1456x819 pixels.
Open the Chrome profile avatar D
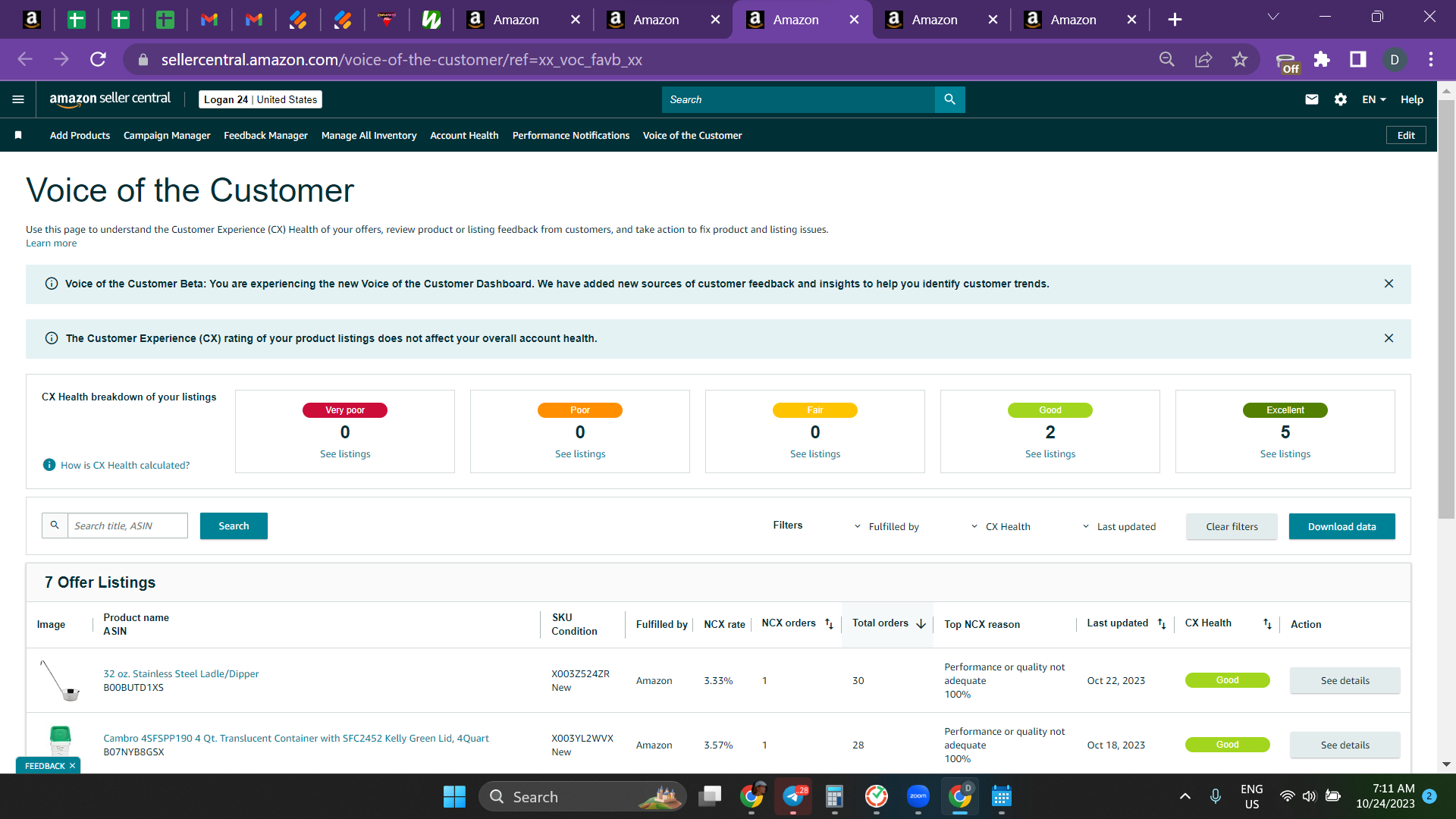1394,59
